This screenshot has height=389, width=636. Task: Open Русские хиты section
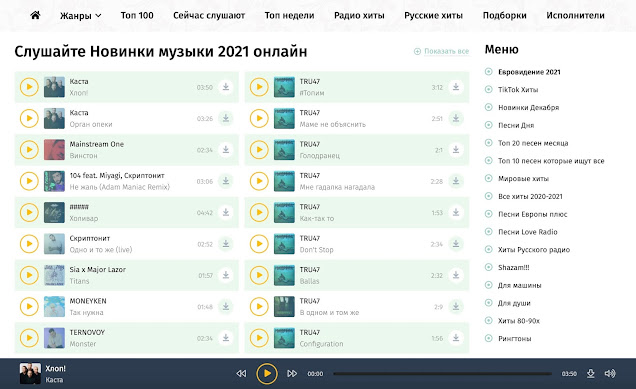[x=434, y=15]
